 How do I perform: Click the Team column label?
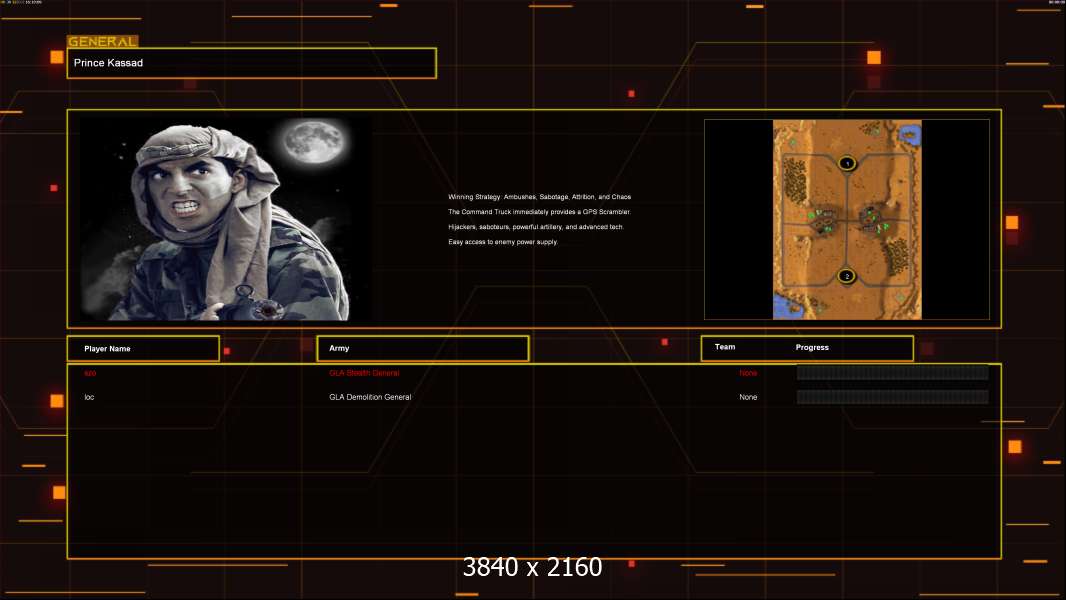tap(725, 347)
